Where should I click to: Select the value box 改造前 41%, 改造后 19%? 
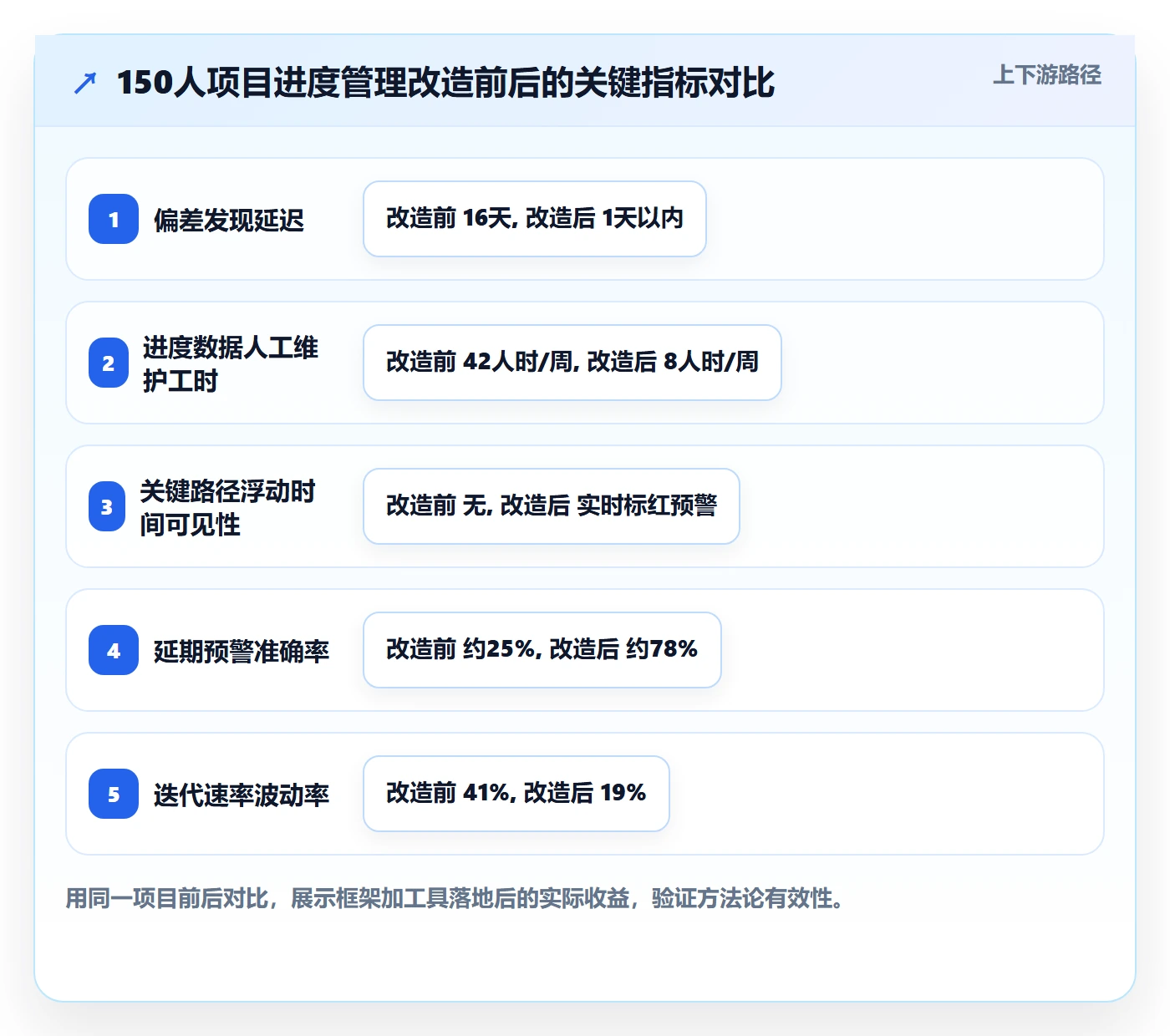516,794
